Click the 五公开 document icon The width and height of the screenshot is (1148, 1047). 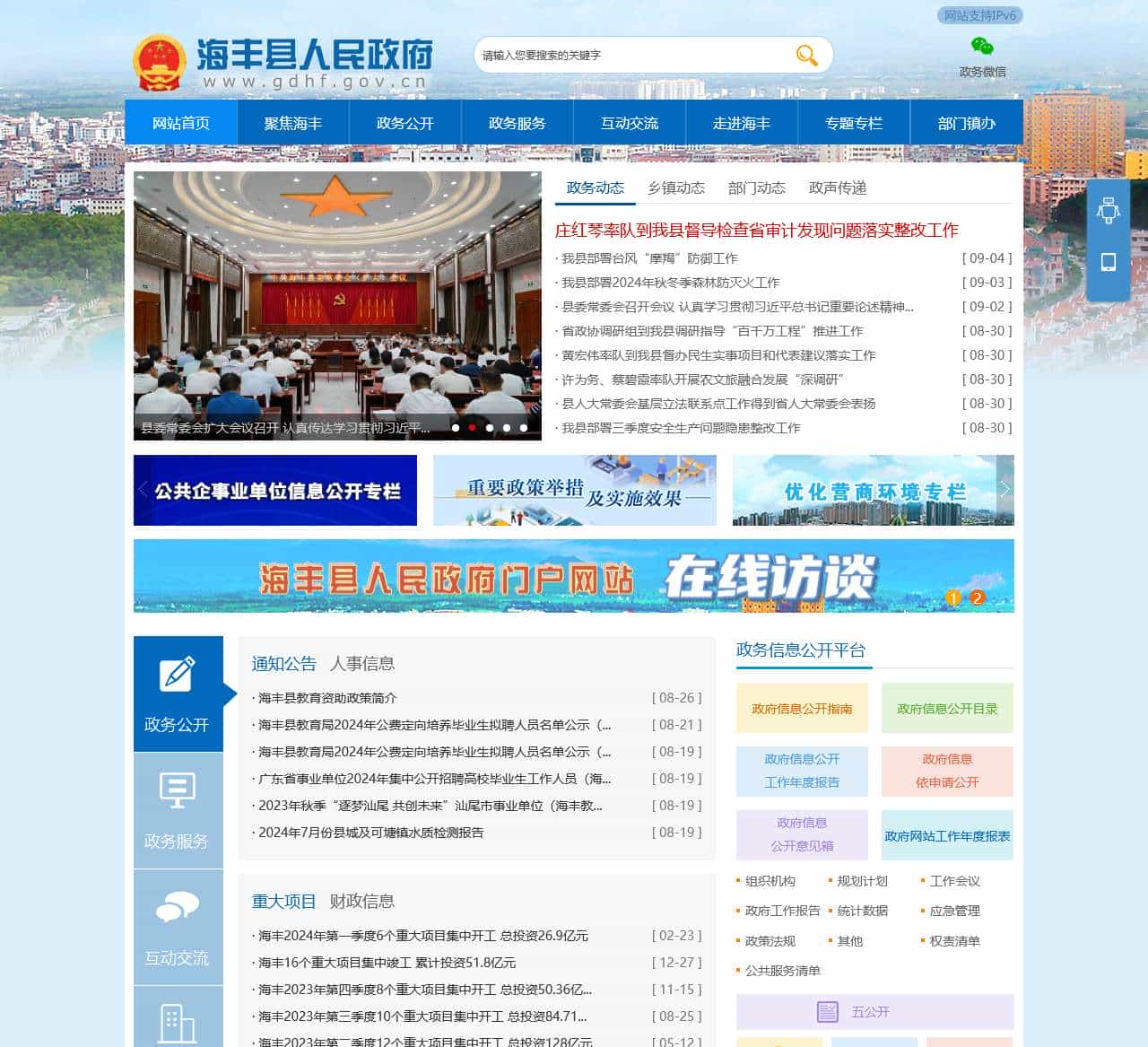(828, 1012)
